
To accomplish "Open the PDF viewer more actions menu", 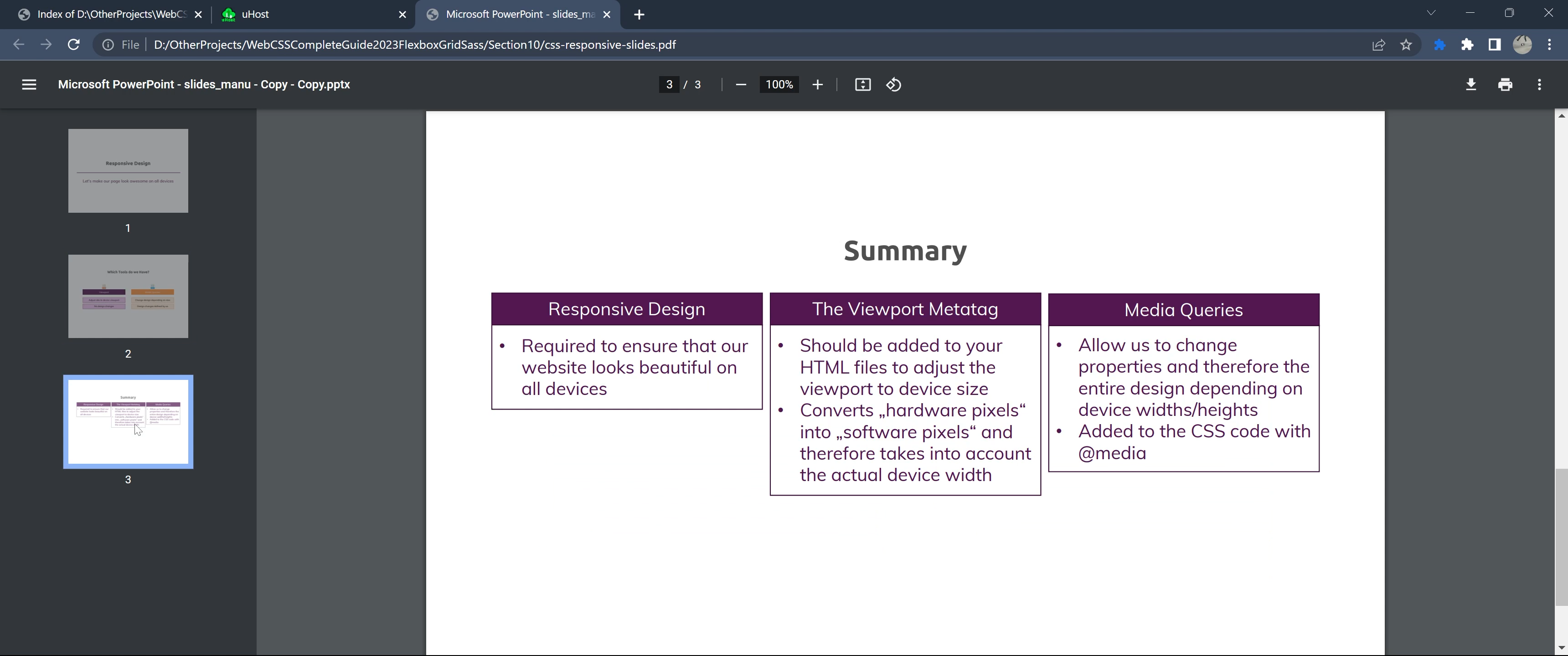I will pos(1539,85).
